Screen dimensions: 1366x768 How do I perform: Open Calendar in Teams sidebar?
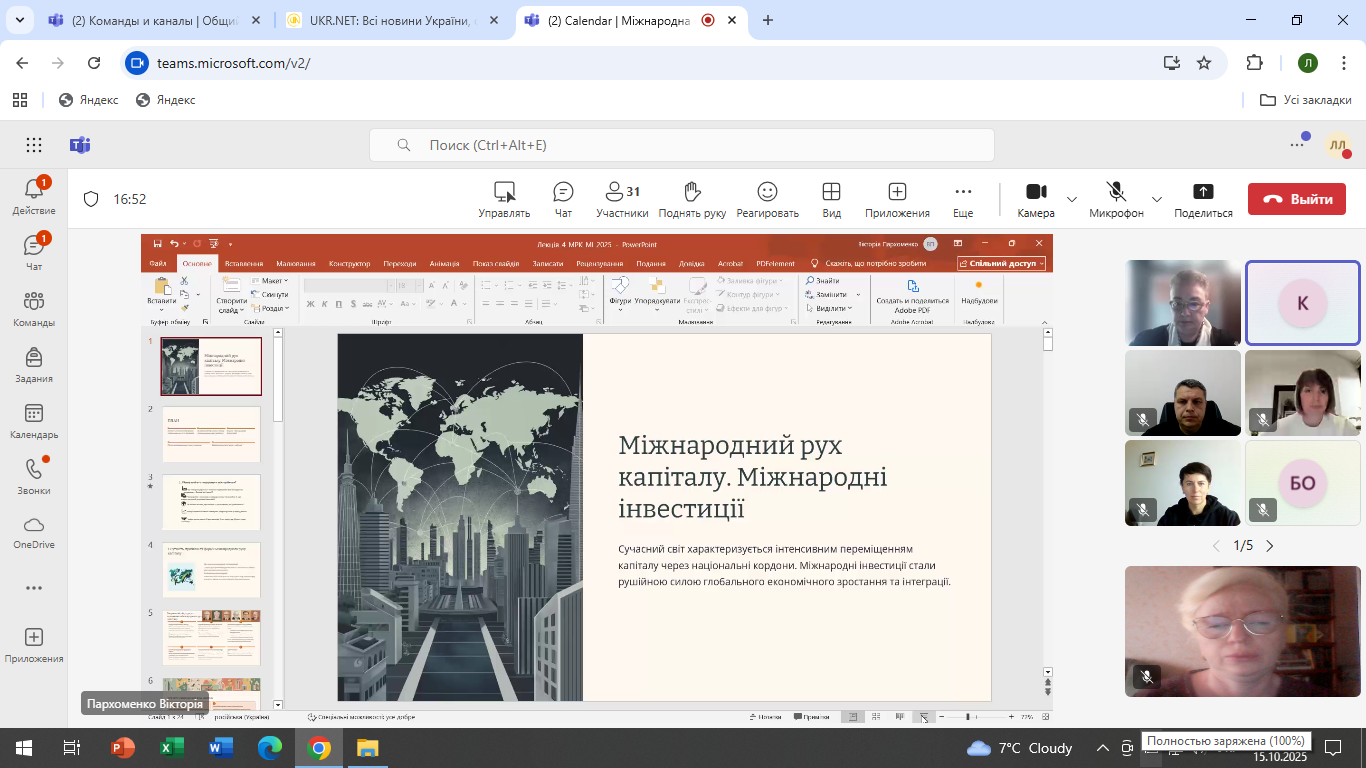click(x=34, y=421)
